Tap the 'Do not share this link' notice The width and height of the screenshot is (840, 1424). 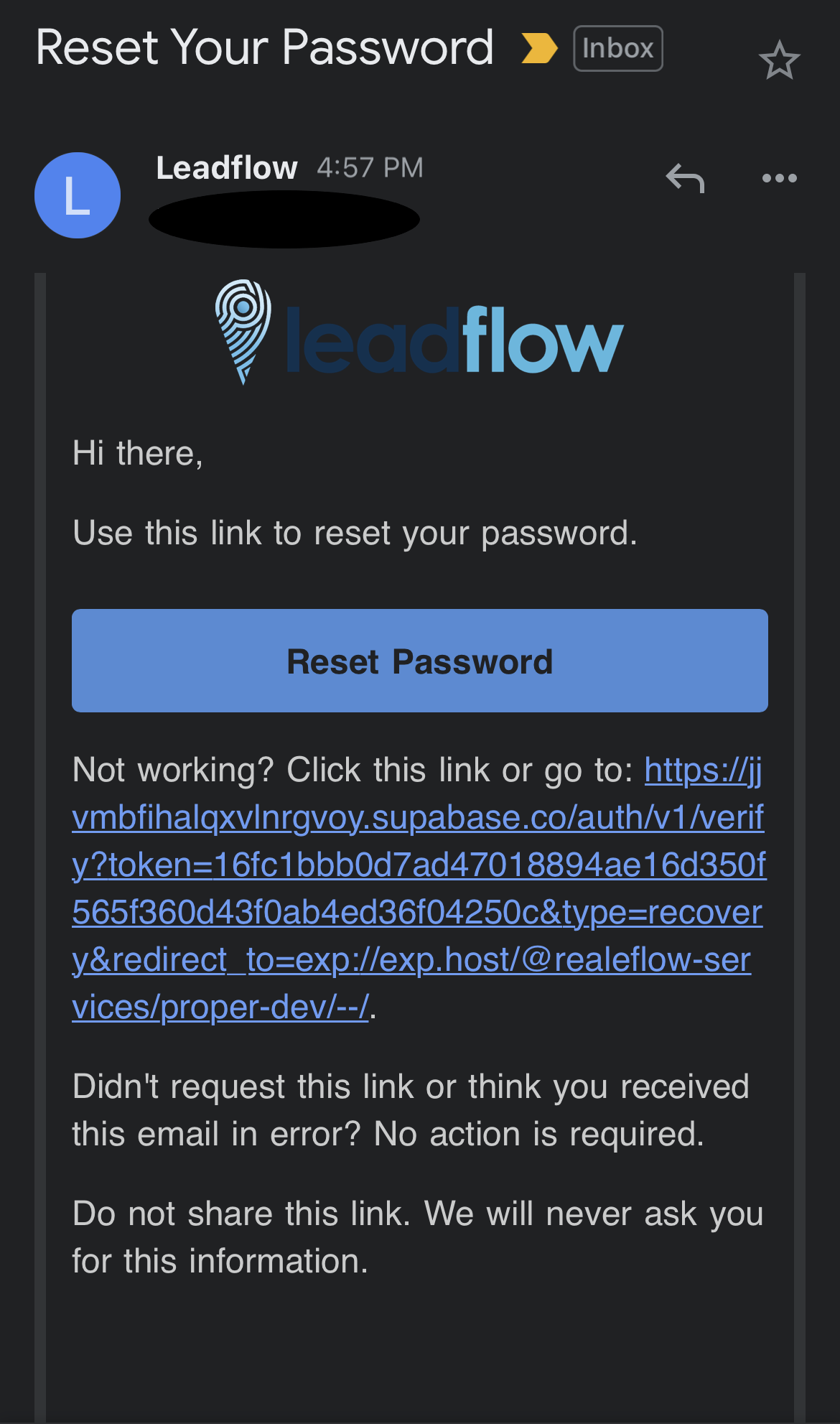tap(418, 1237)
